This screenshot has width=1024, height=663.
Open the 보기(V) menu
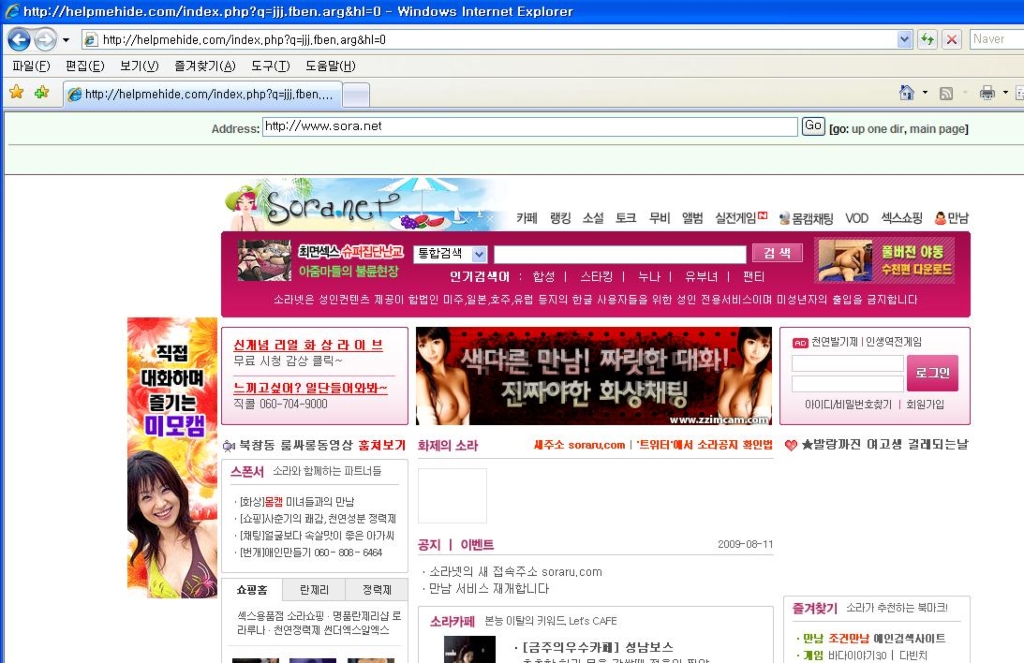(x=139, y=66)
